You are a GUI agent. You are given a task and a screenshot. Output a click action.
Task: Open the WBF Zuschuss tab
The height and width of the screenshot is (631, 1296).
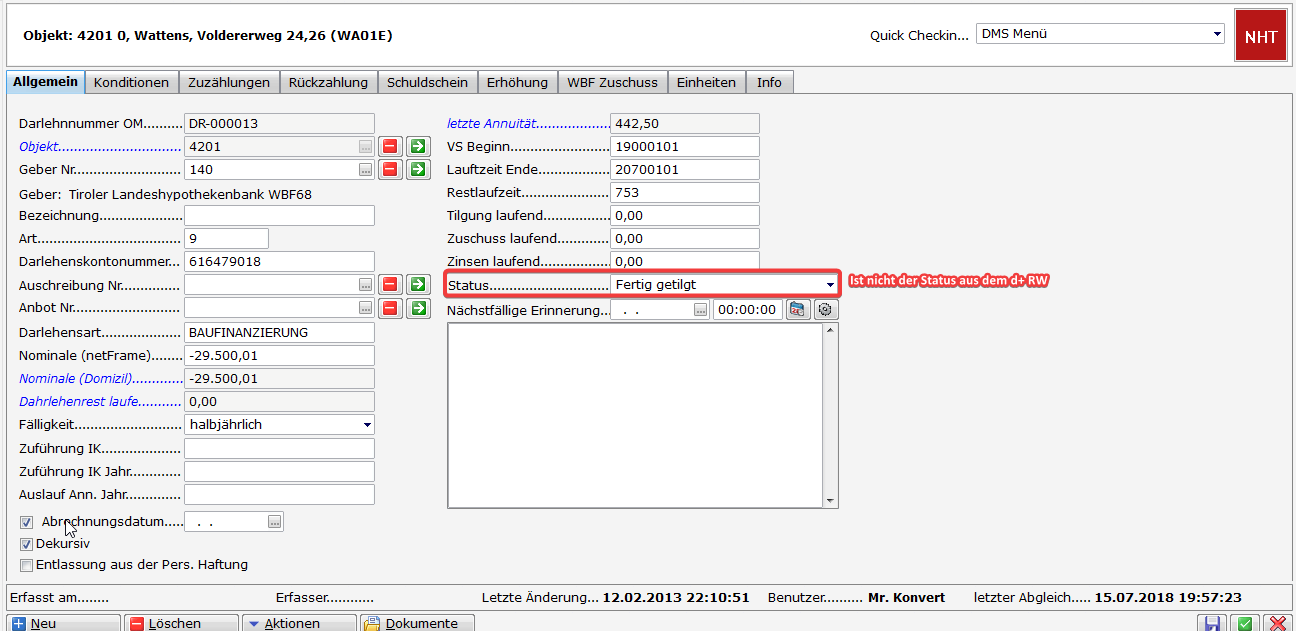(x=612, y=82)
